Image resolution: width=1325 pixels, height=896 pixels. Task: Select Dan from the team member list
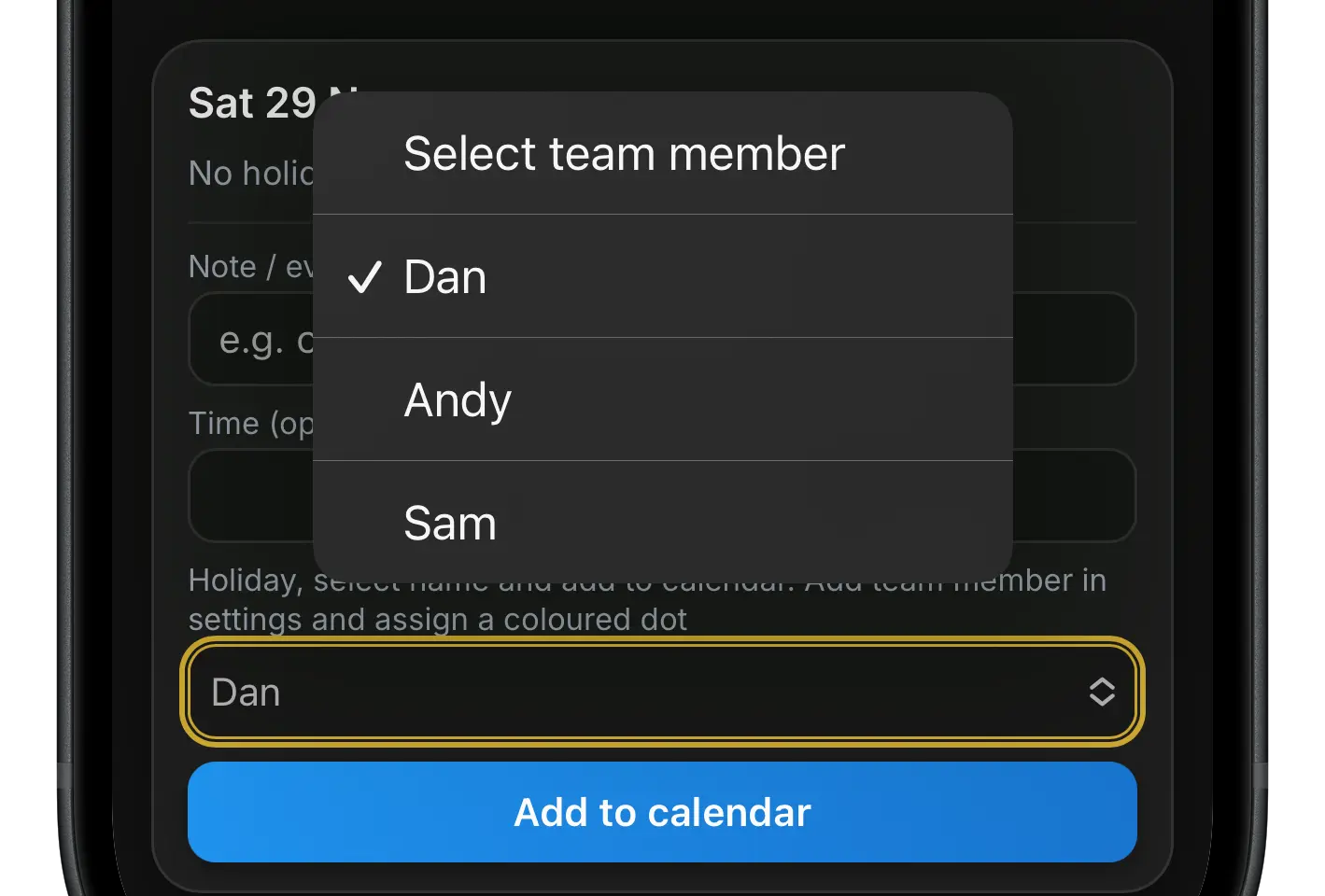click(445, 277)
